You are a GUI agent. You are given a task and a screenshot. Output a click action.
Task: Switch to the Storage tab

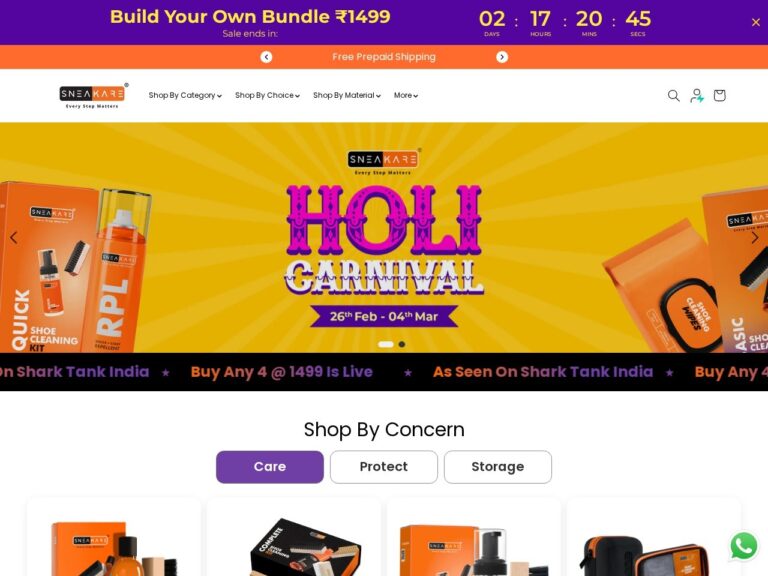pos(498,467)
